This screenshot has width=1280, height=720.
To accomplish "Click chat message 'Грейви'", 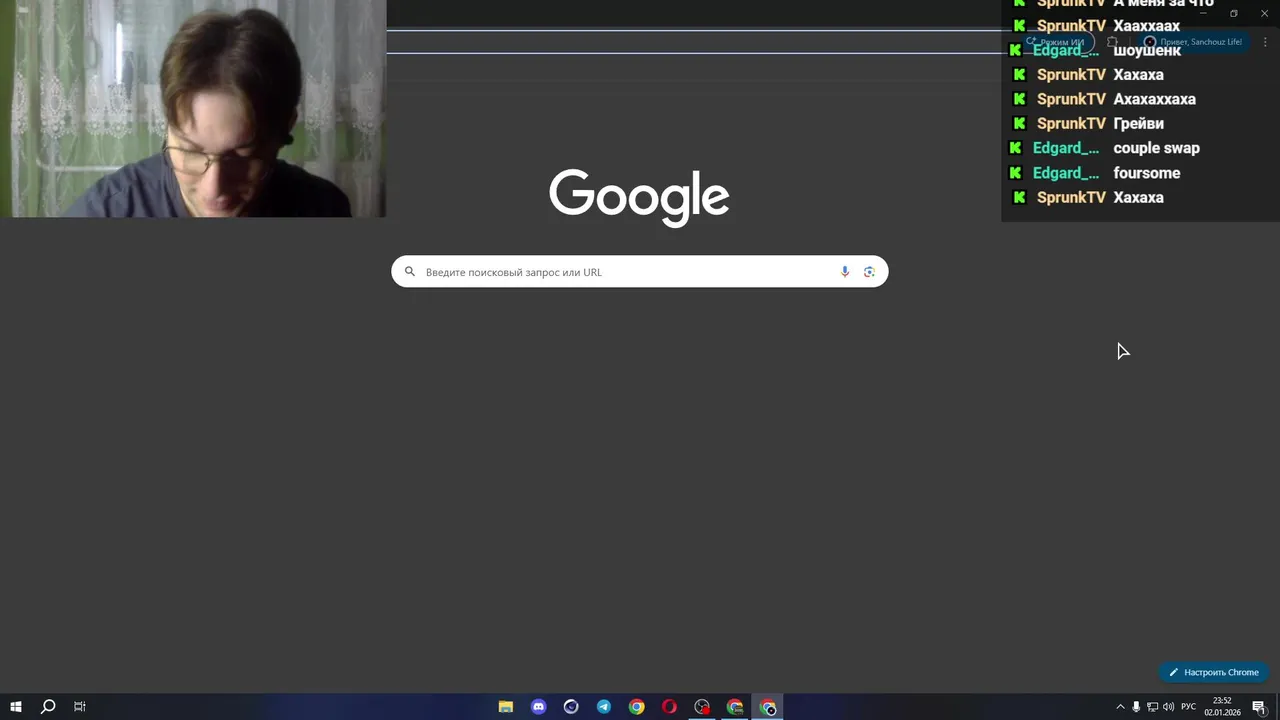I will click(x=1138, y=123).
